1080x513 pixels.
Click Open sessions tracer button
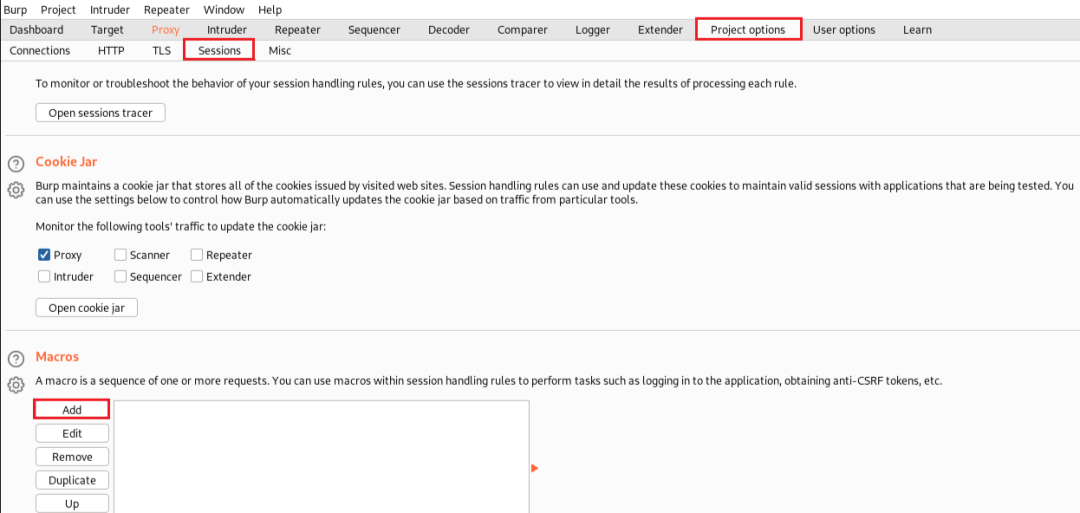pyautogui.click(x=101, y=113)
